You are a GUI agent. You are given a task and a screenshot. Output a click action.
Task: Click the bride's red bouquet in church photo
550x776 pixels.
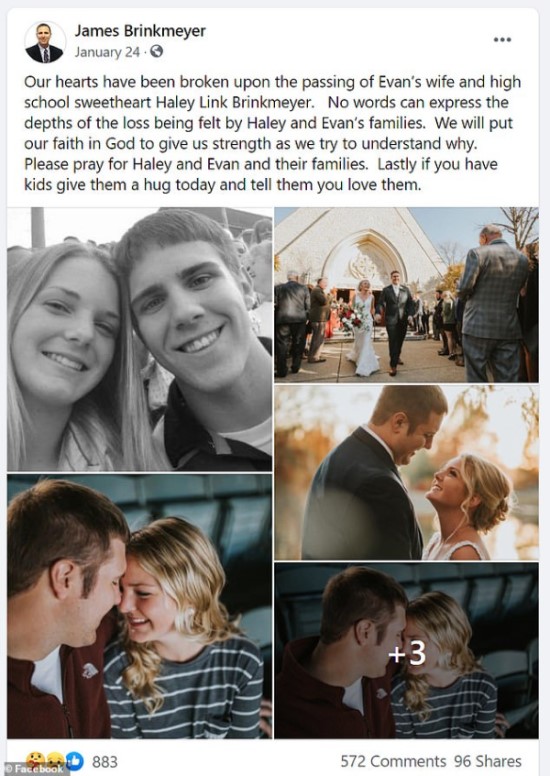(x=353, y=318)
